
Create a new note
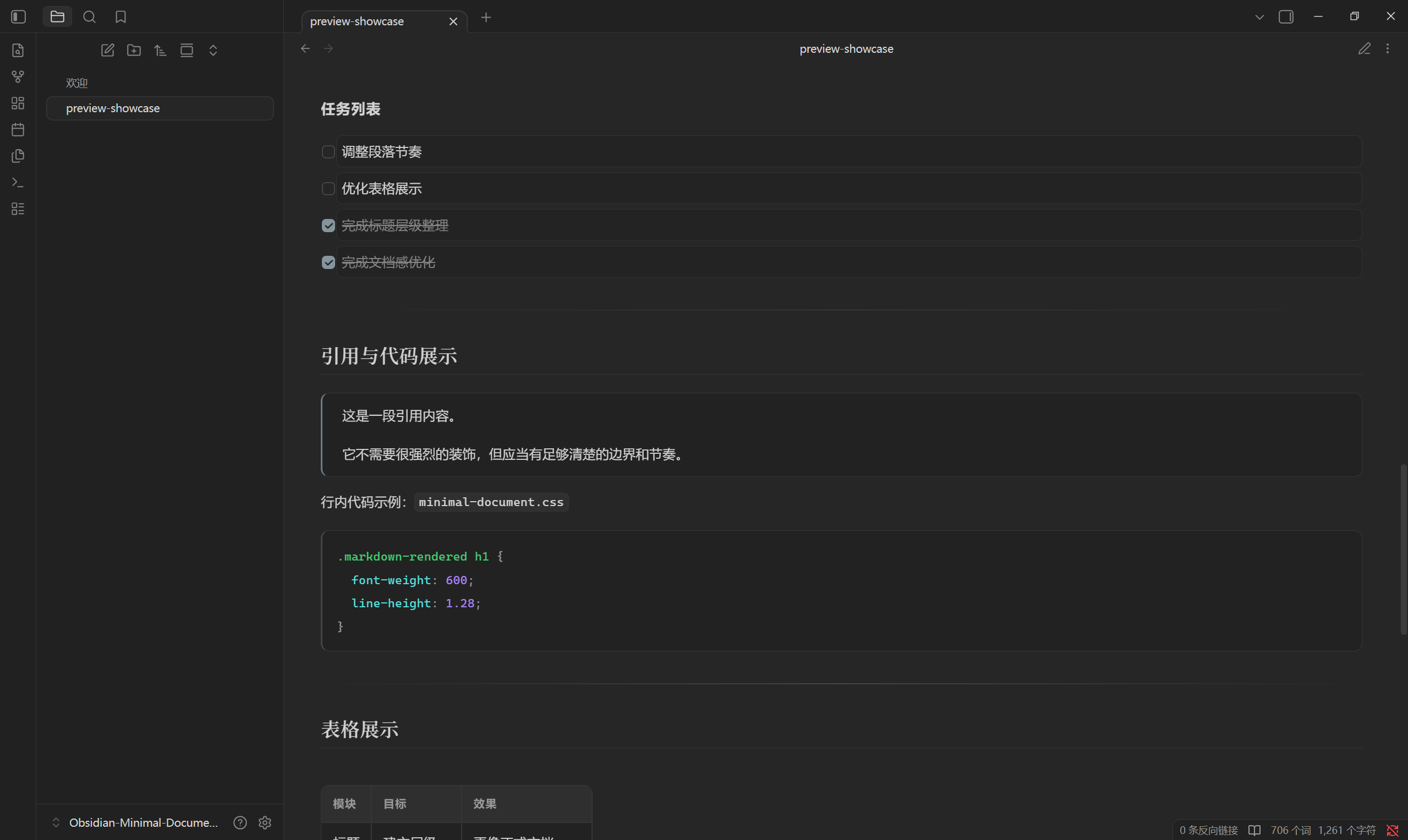coord(108,51)
